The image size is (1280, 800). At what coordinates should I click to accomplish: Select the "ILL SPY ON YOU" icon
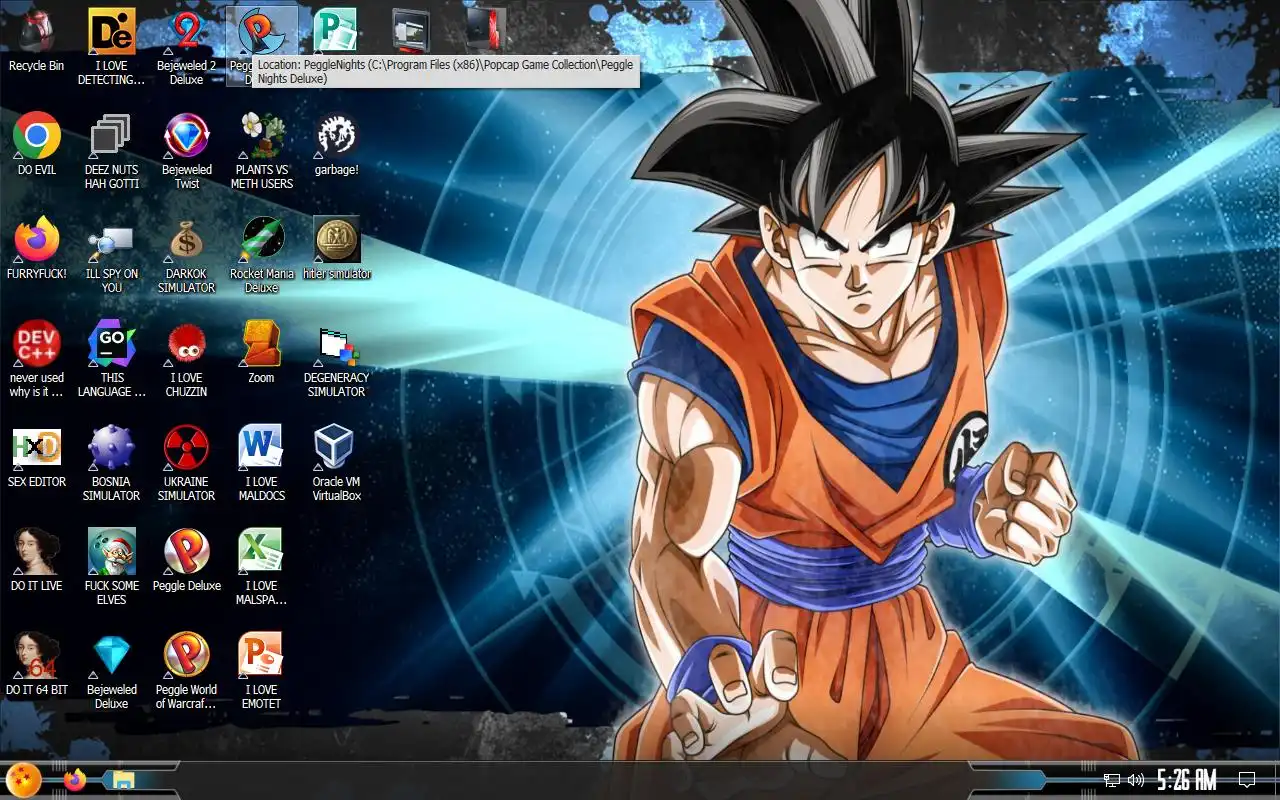click(112, 255)
